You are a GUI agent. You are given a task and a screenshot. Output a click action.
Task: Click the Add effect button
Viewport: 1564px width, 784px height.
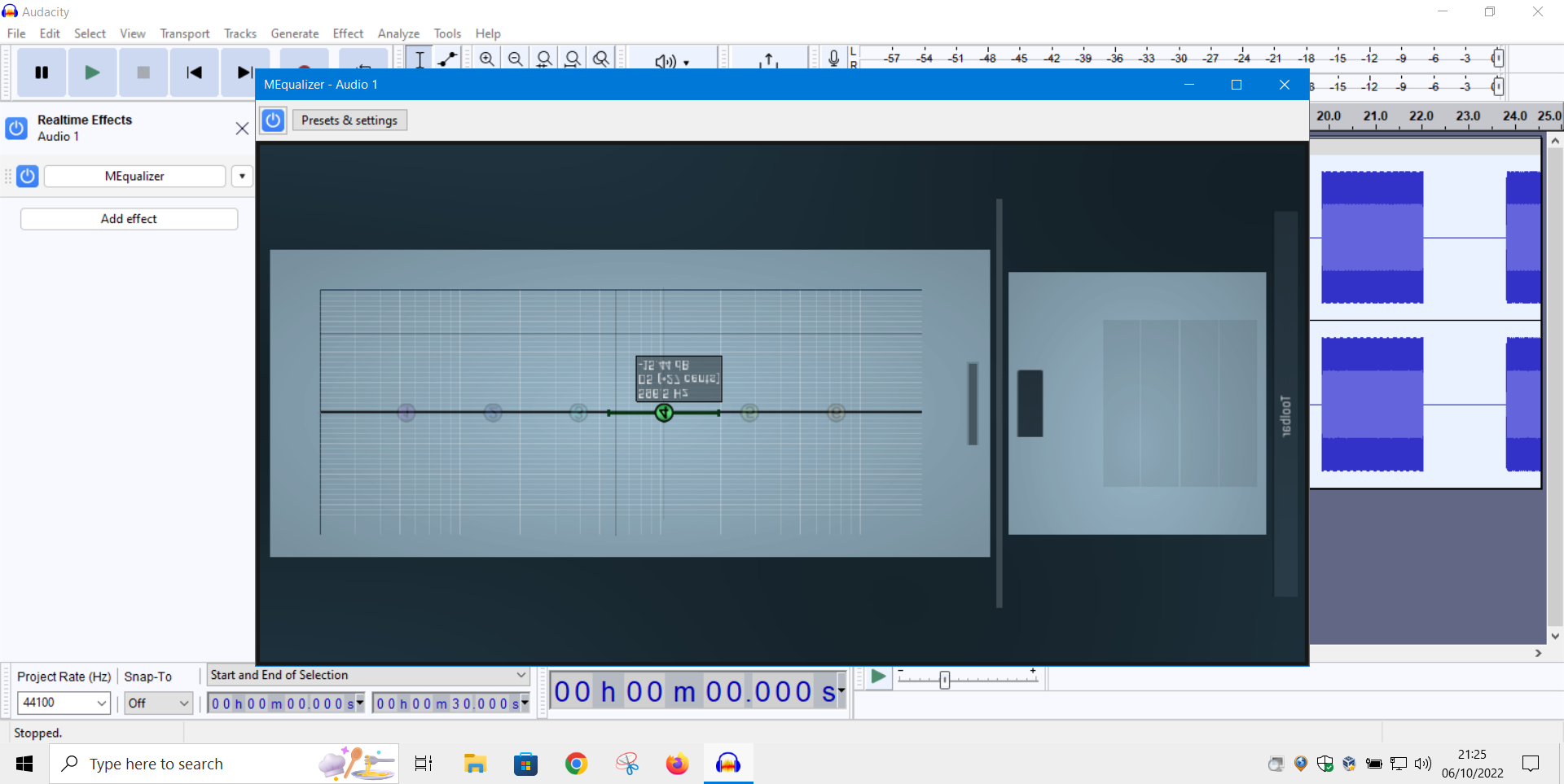click(x=128, y=218)
